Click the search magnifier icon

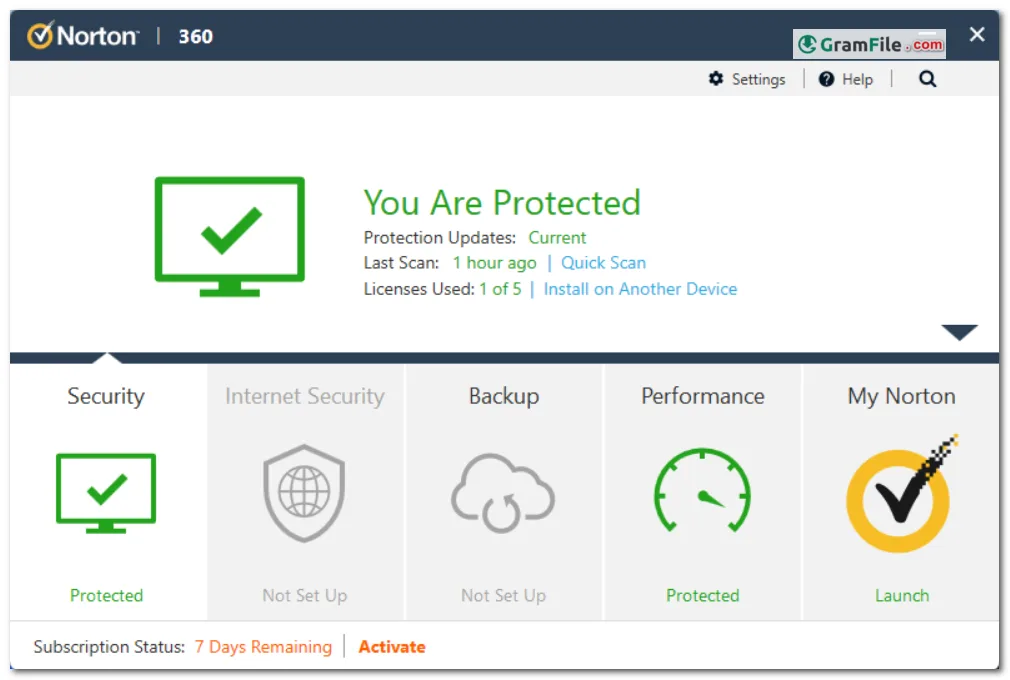click(927, 79)
